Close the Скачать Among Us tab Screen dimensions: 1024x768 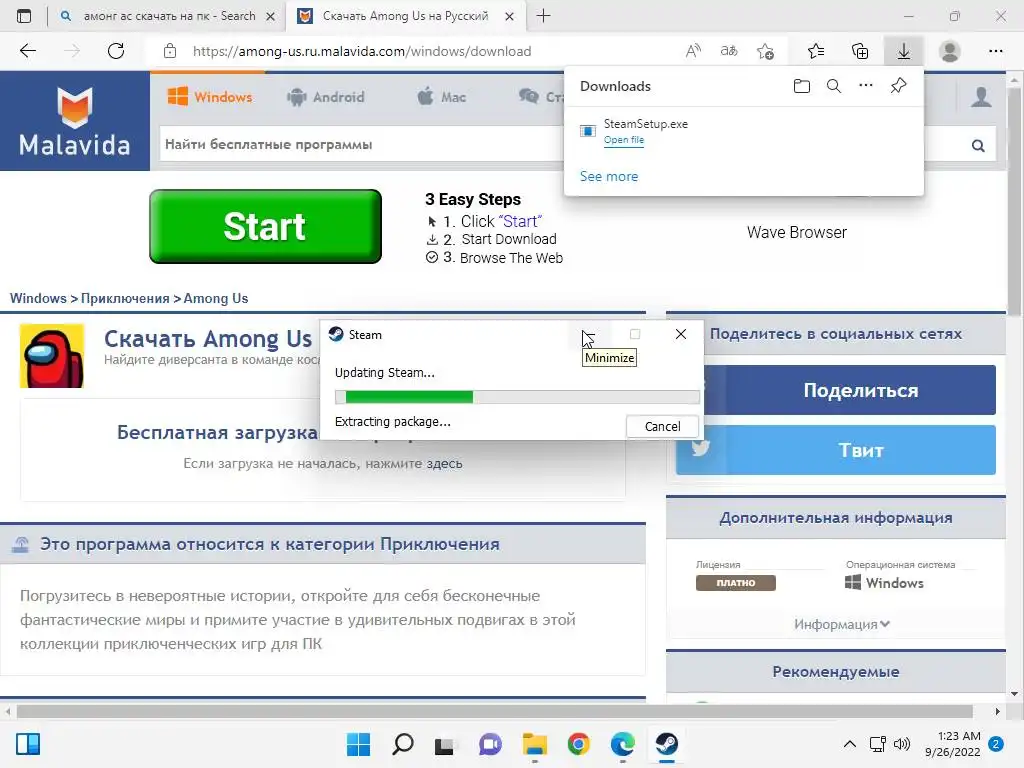(509, 16)
